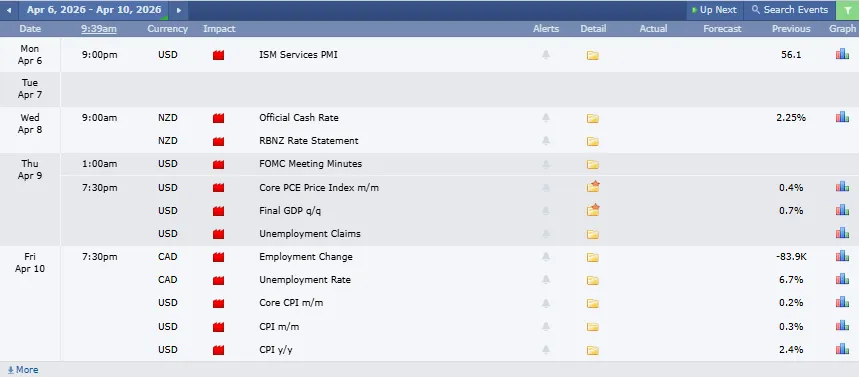The image size is (859, 377).
Task: Open graph for Core PCE Price Index
Action: click(x=843, y=187)
